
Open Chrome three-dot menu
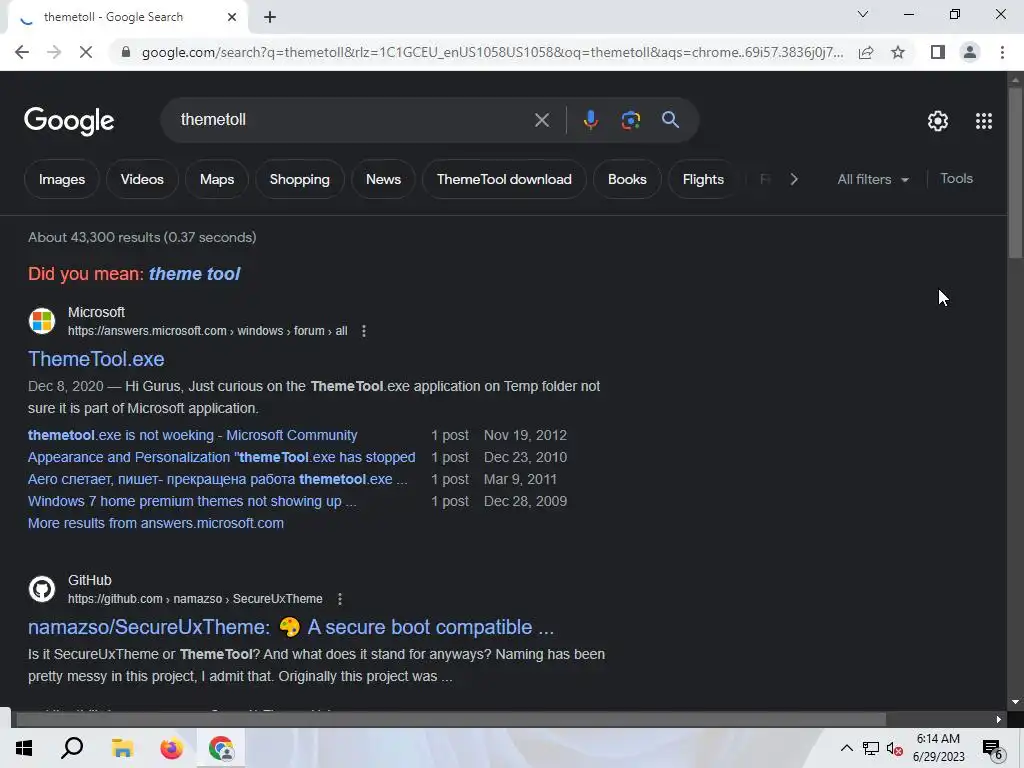pyautogui.click(x=1002, y=52)
